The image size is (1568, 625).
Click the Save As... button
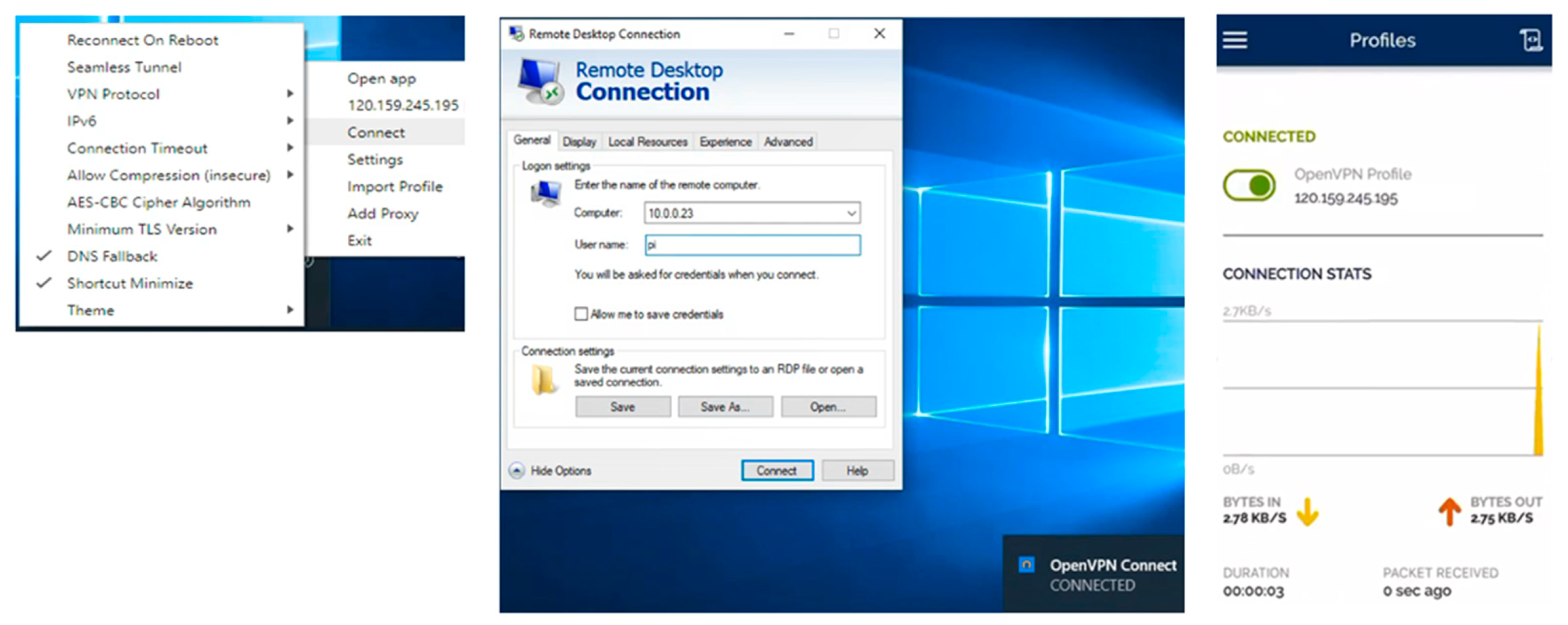(x=725, y=407)
